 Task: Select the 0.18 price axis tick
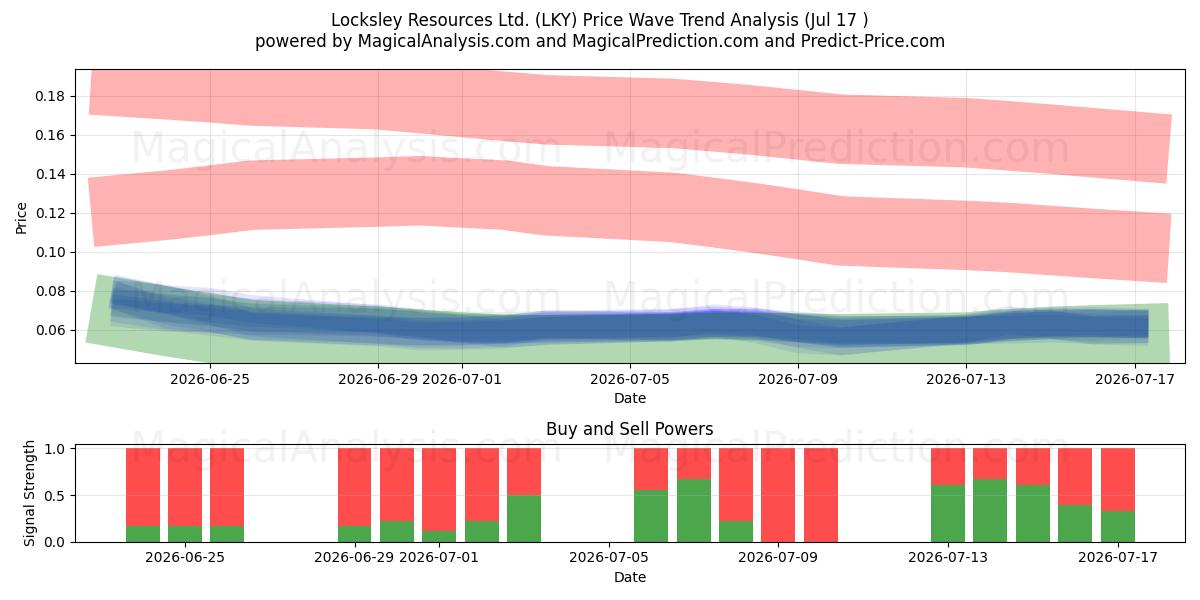(x=51, y=96)
